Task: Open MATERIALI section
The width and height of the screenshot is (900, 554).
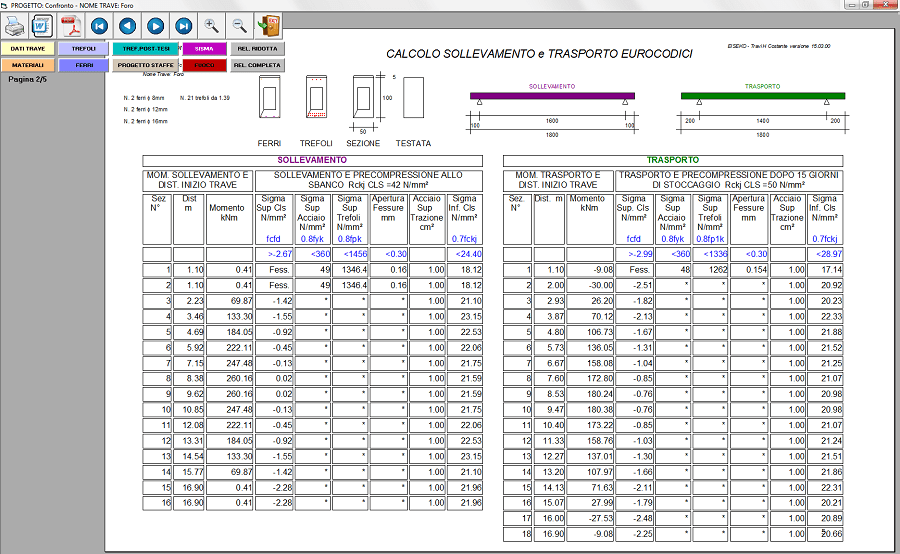Action: [x=28, y=65]
